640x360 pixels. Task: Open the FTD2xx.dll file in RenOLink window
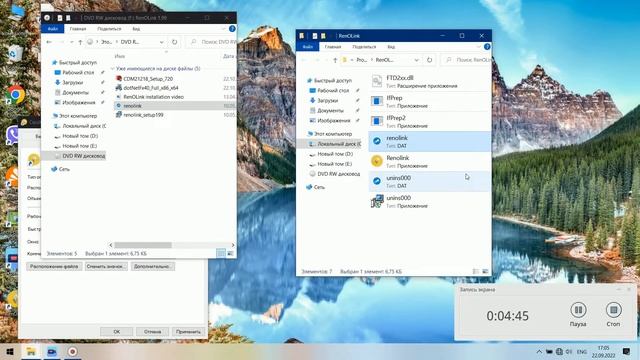tap(429, 81)
